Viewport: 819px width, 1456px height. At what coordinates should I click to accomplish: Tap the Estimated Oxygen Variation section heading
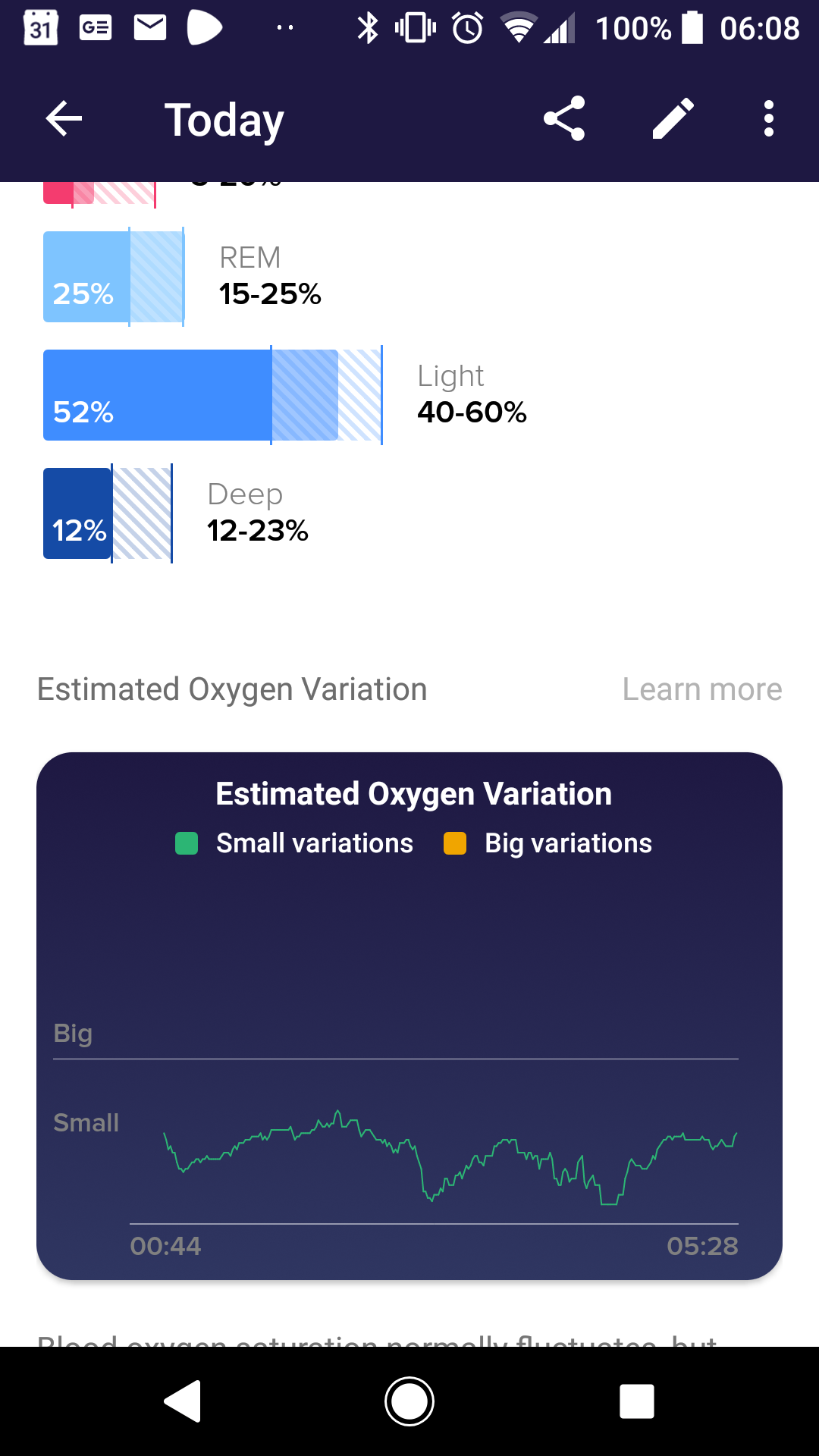click(x=232, y=689)
